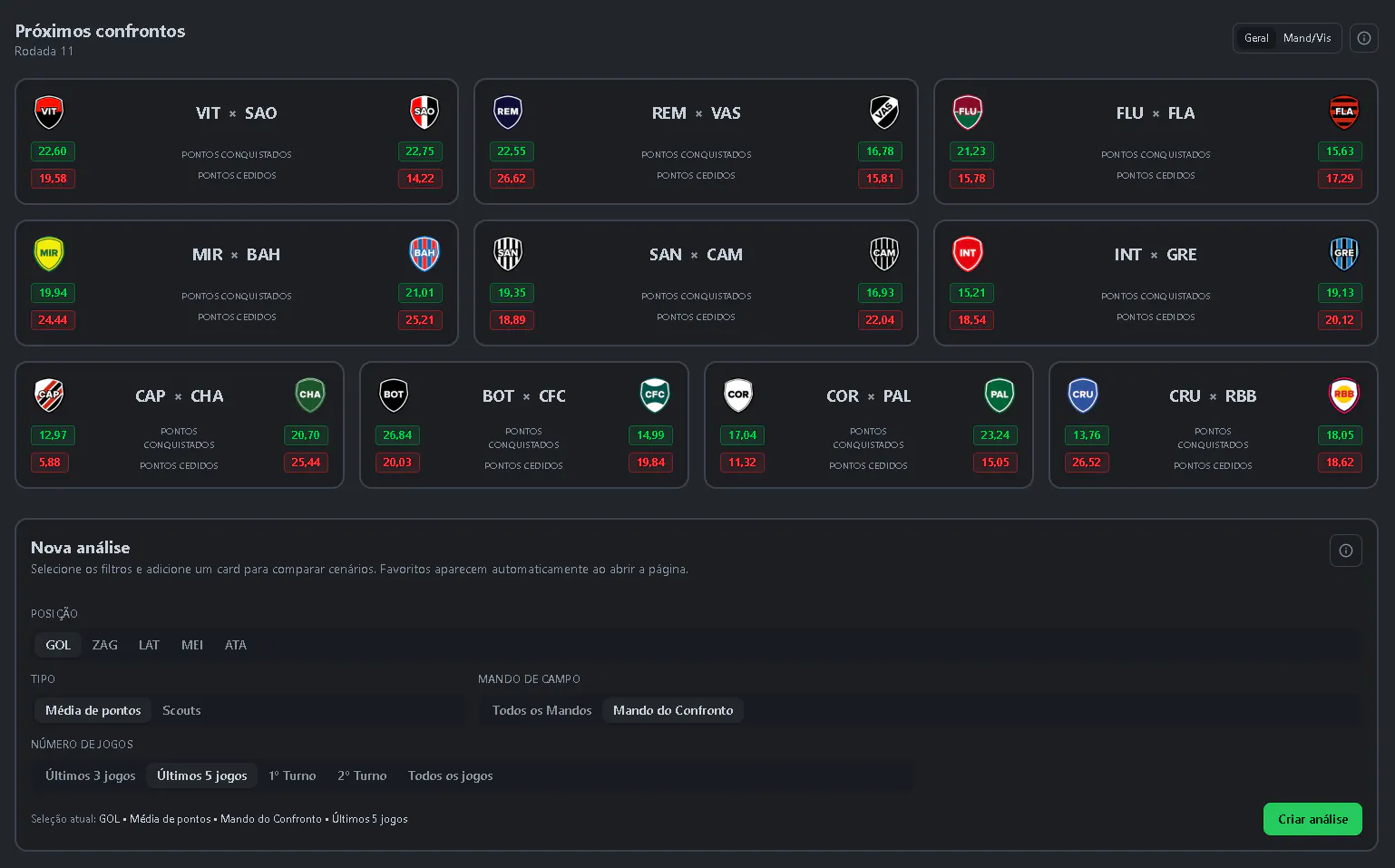Select Mando do Confronto option

pyautogui.click(x=673, y=710)
